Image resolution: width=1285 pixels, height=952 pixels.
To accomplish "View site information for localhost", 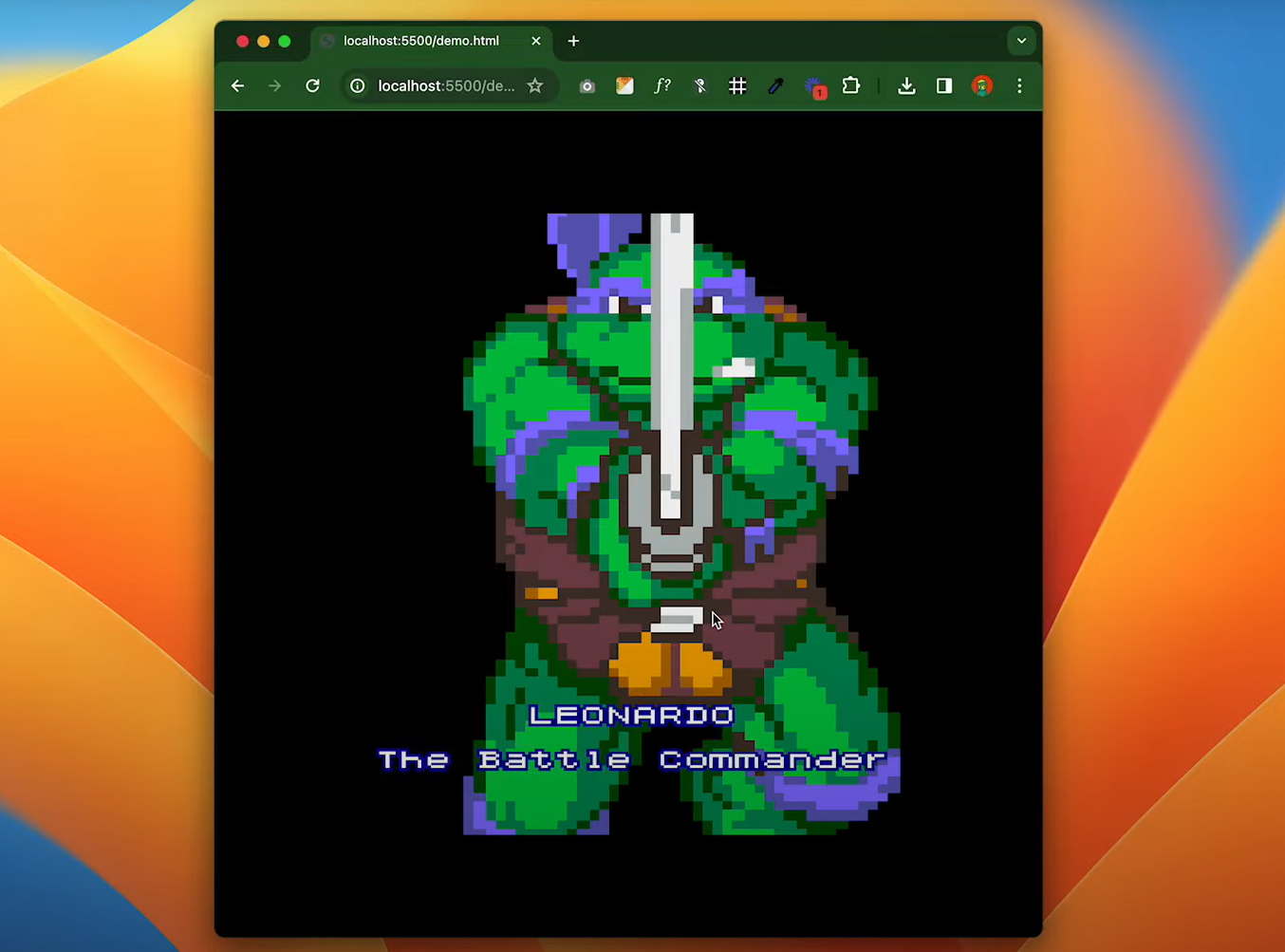I will click(x=358, y=86).
